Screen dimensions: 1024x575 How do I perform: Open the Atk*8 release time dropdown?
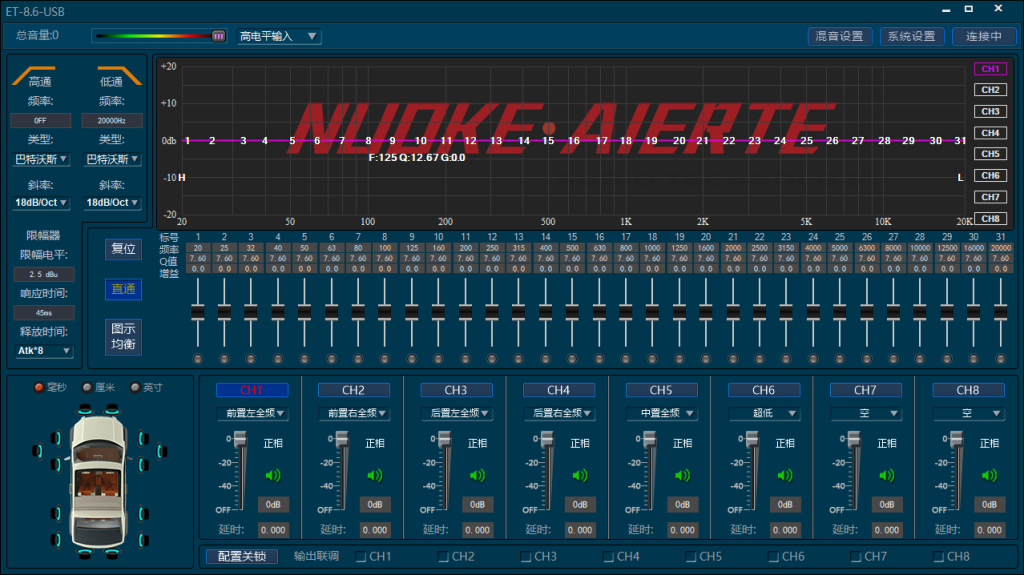point(43,351)
